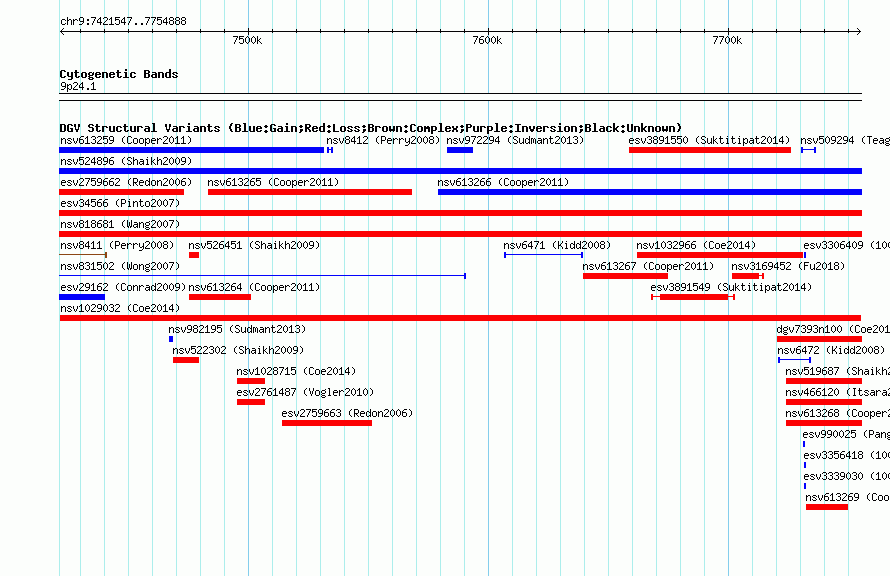The image size is (890, 576).
Task: Select the red bar under nsv613269
Action: [x=827, y=507]
